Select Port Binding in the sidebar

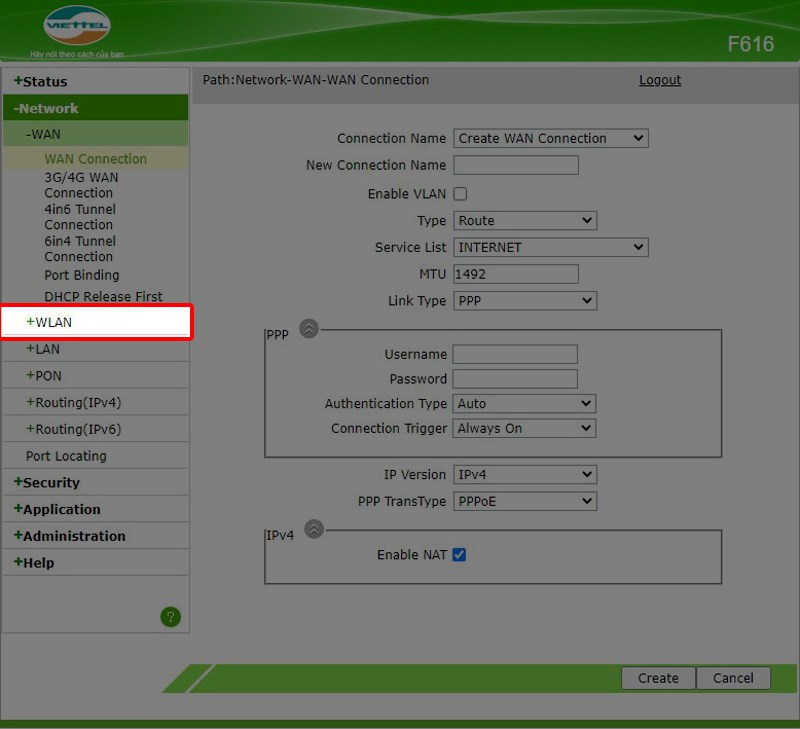81,275
